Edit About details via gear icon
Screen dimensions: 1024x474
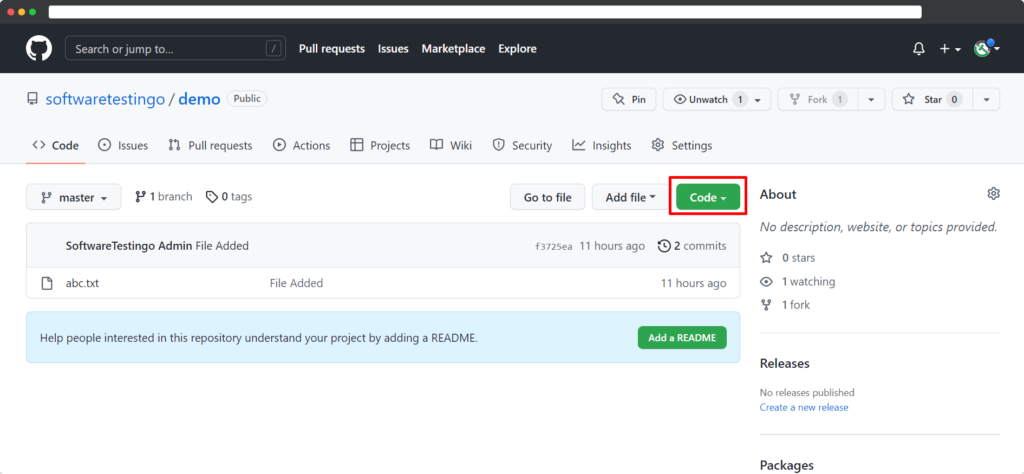point(993,193)
